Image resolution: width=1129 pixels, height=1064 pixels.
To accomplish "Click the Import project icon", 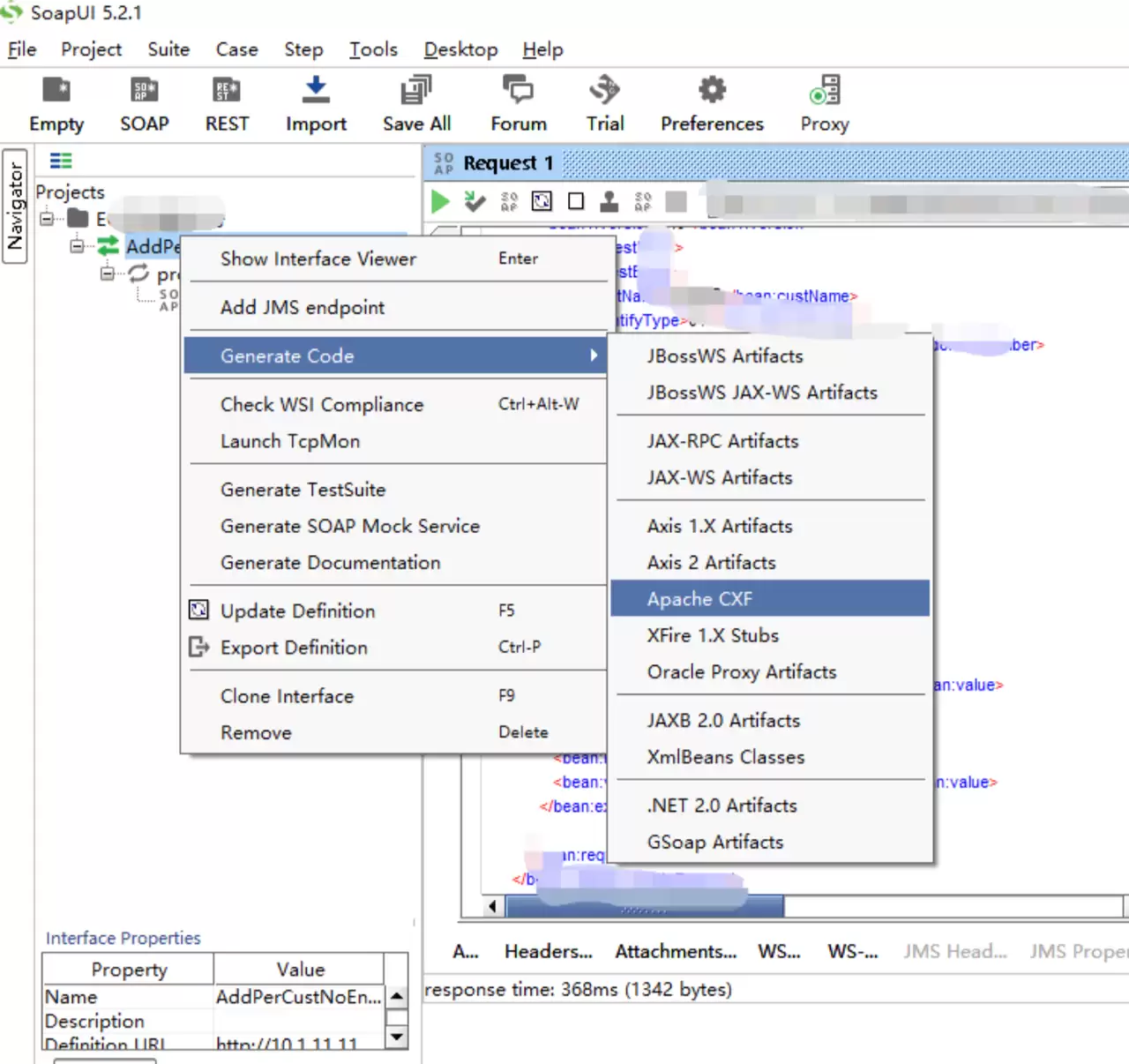I will point(316,90).
